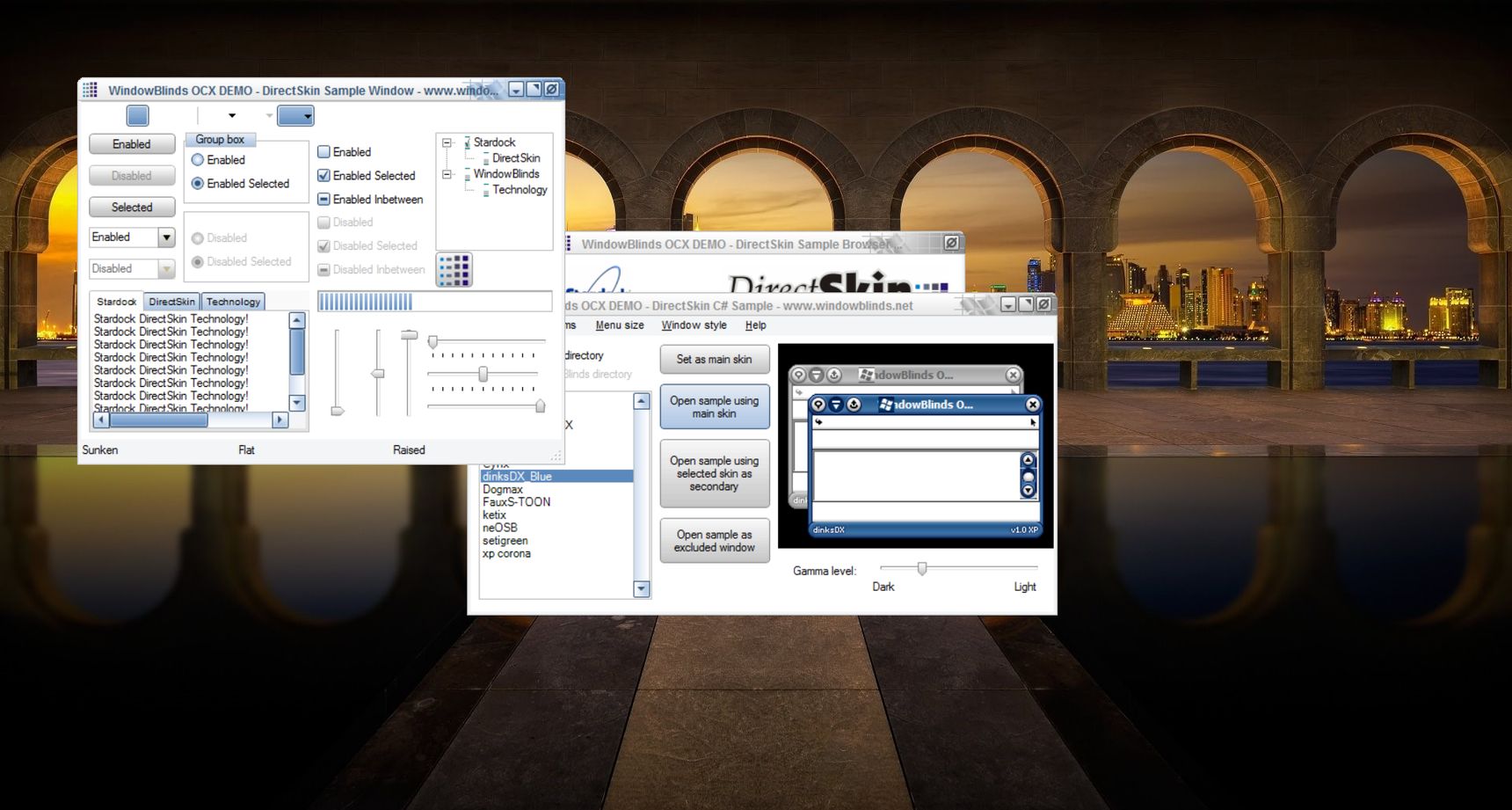Collapse the Stardock tree node
Screen dimensions: 1512x810
(x=447, y=142)
